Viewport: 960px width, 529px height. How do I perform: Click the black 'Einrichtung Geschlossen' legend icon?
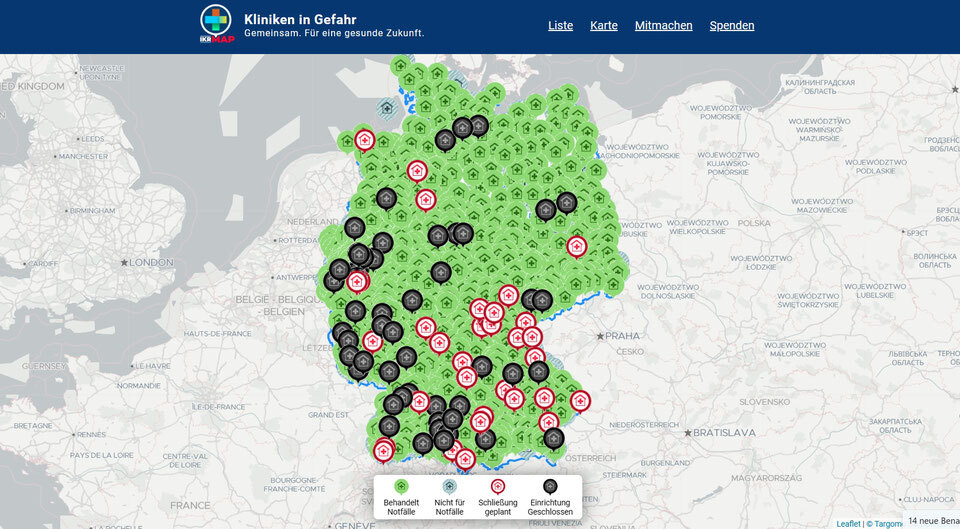[550, 486]
